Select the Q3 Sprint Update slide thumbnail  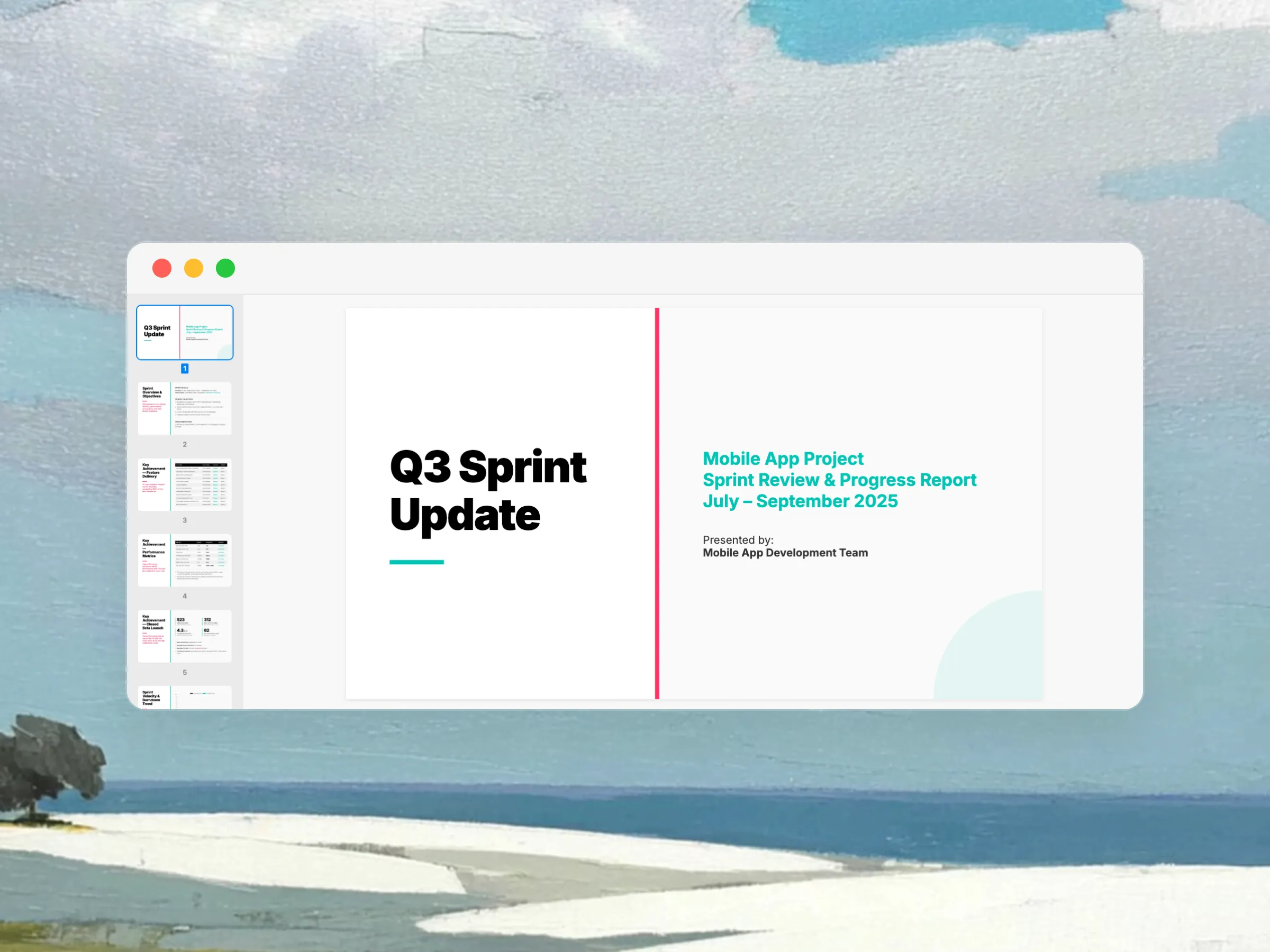point(184,332)
